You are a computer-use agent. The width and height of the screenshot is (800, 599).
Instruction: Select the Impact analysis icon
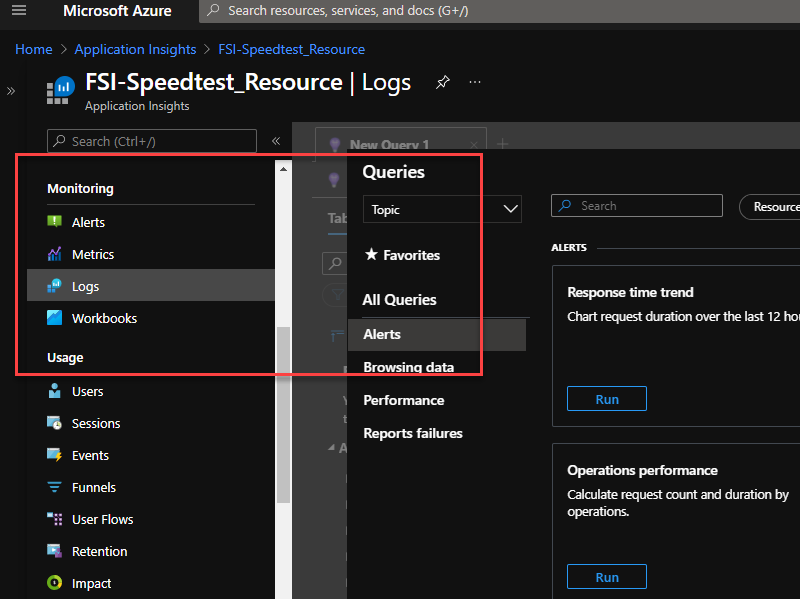(57, 583)
